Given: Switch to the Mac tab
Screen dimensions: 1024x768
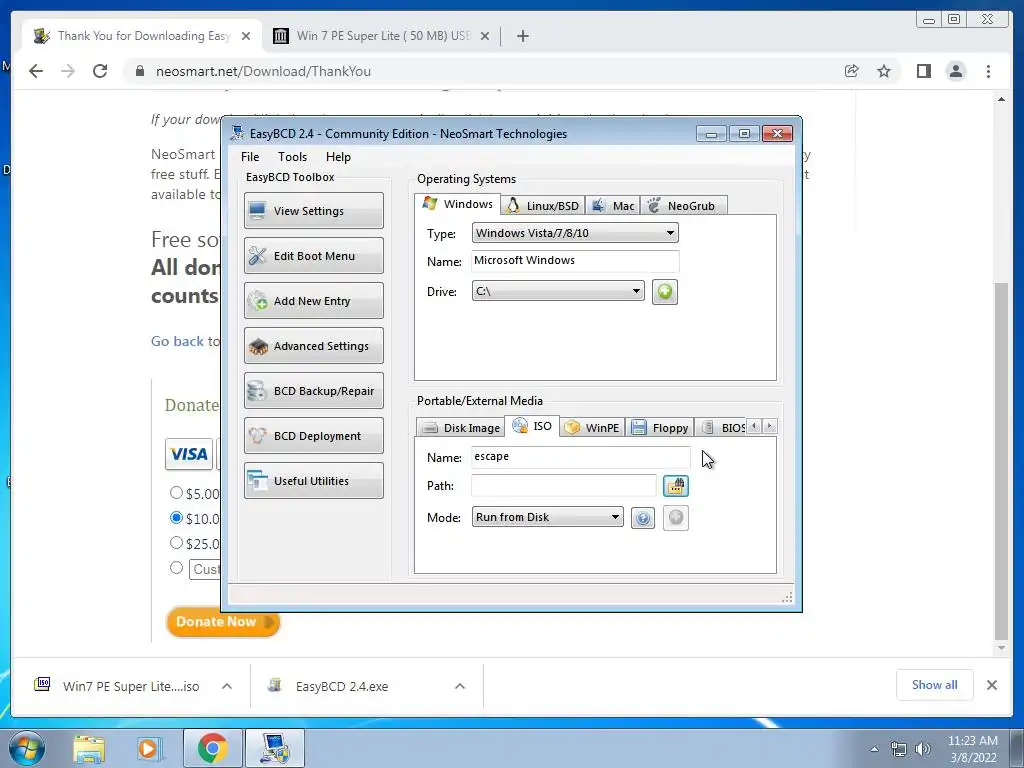Looking at the screenshot, I should click(613, 206).
